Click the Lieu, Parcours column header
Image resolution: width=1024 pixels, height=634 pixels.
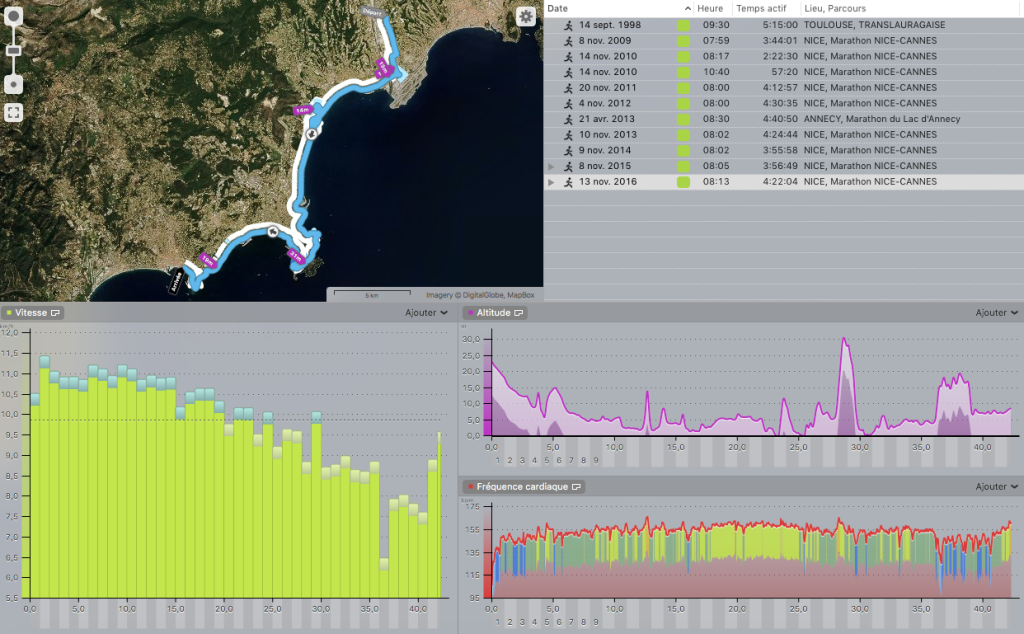838,8
